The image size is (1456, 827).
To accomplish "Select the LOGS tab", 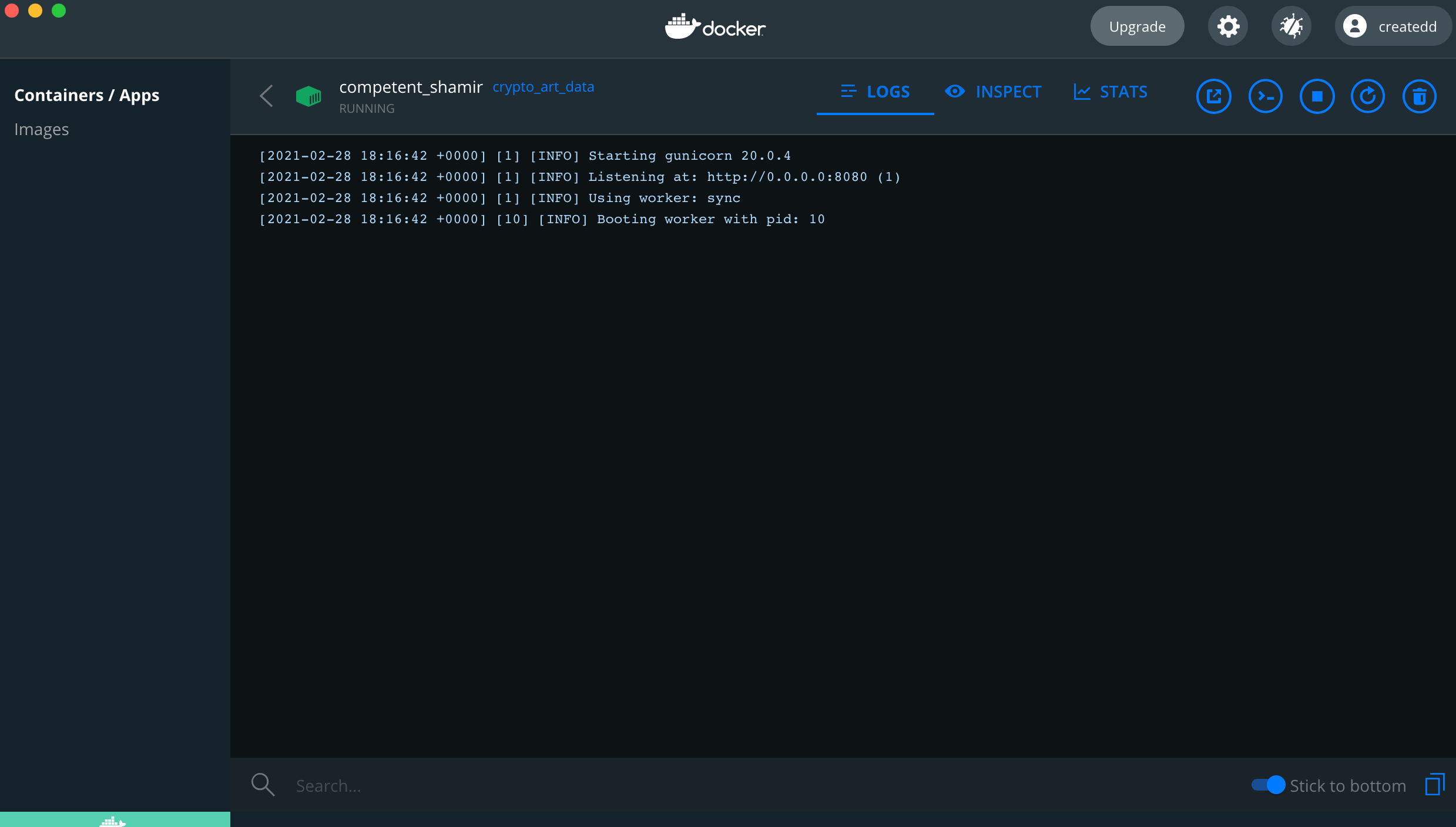I will point(875,92).
